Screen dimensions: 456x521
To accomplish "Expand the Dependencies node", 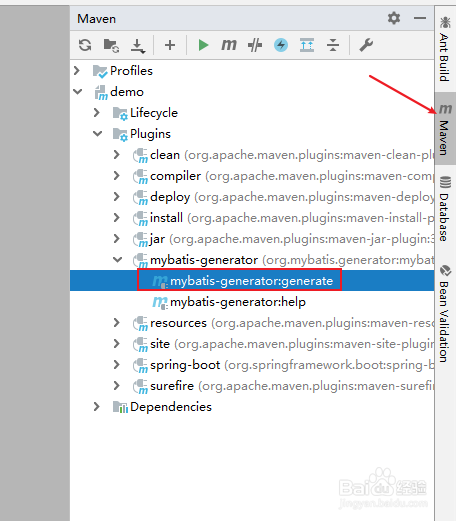I will click(x=96, y=406).
